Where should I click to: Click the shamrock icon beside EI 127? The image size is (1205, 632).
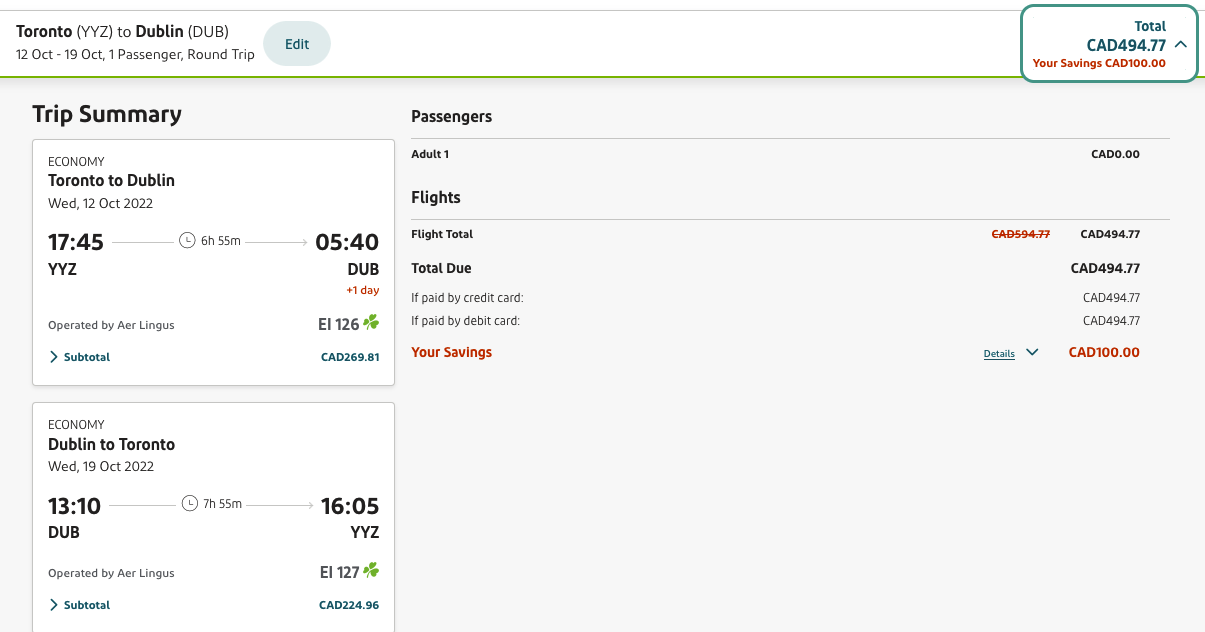pyautogui.click(x=371, y=571)
